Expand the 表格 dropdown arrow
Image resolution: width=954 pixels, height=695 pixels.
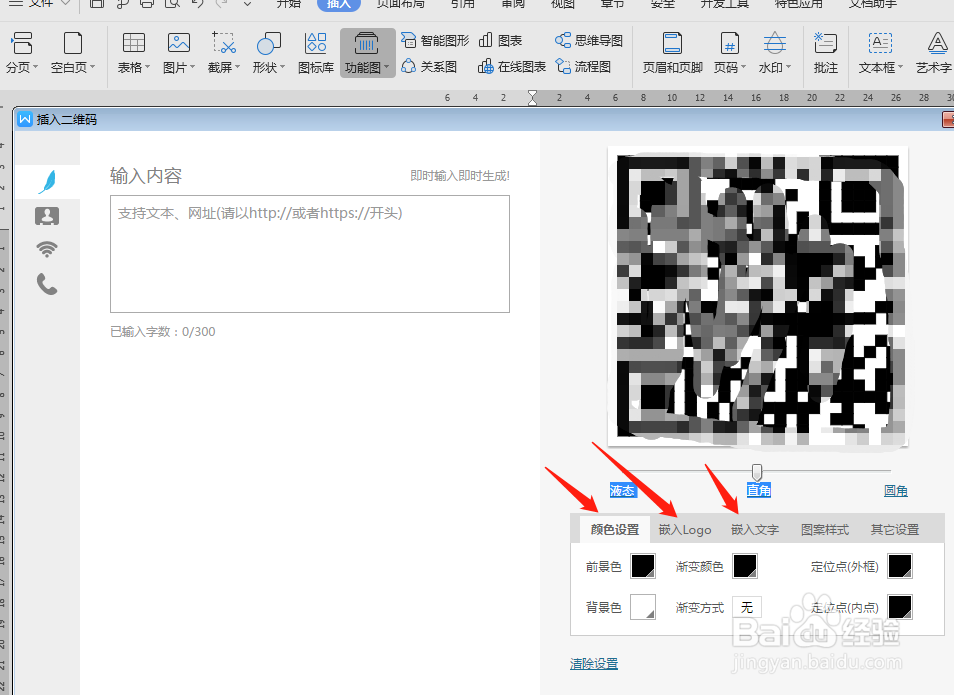147,67
